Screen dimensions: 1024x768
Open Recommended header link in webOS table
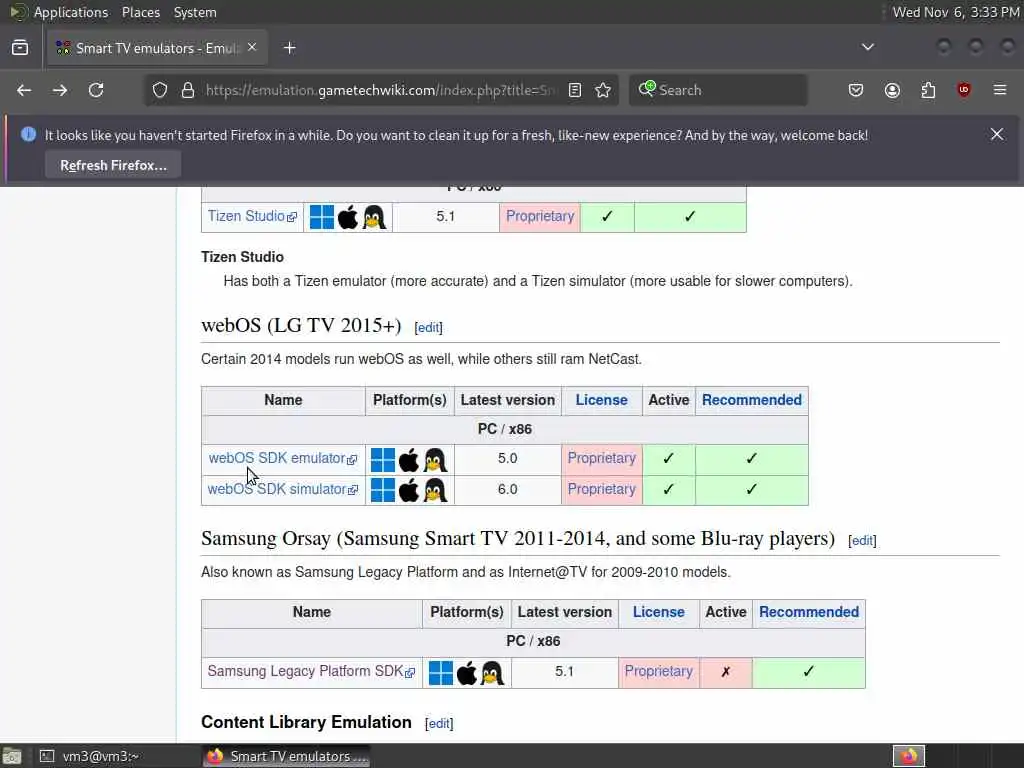752,400
